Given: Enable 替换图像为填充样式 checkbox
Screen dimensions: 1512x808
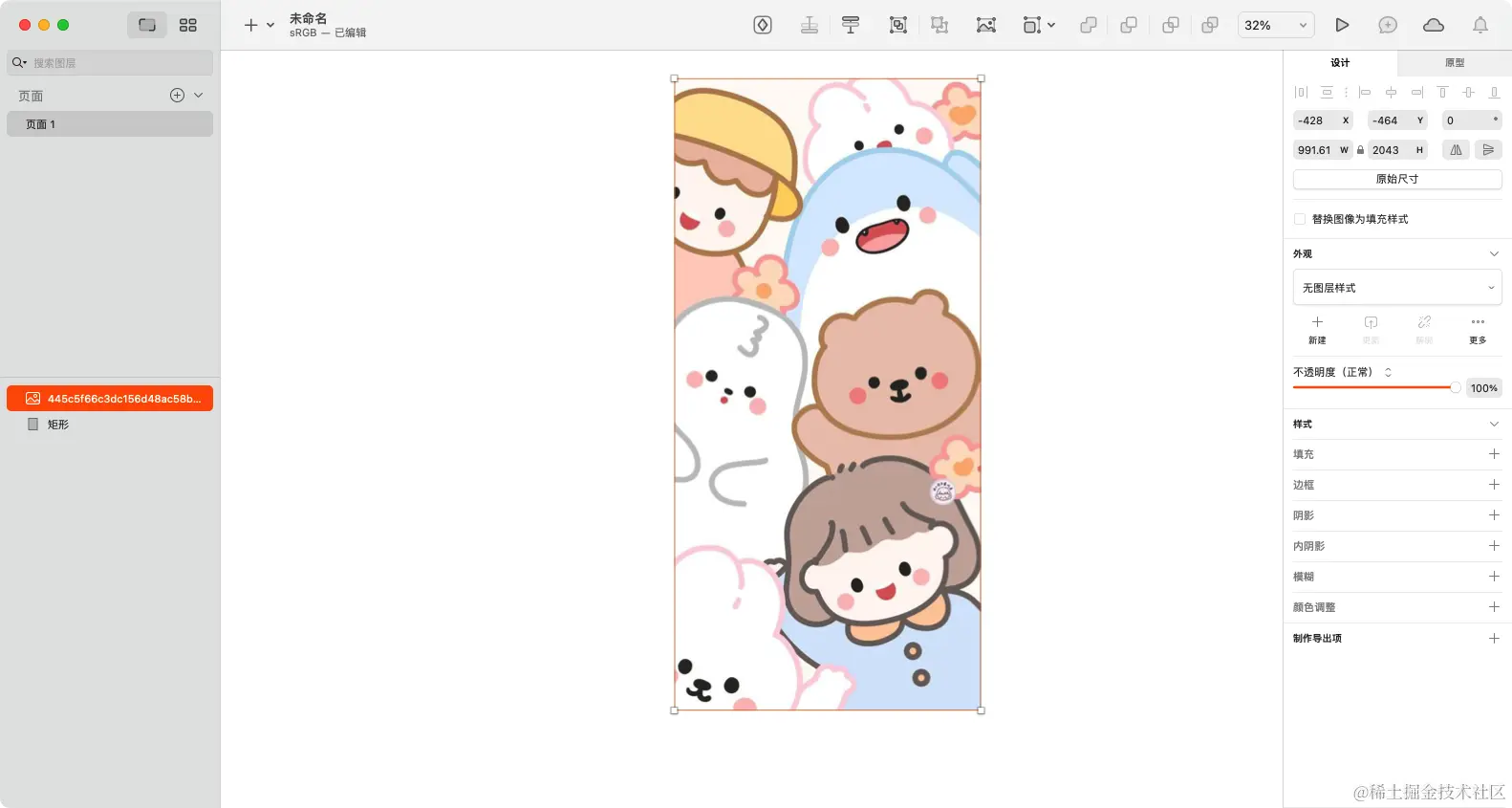Looking at the screenshot, I should [1300, 219].
